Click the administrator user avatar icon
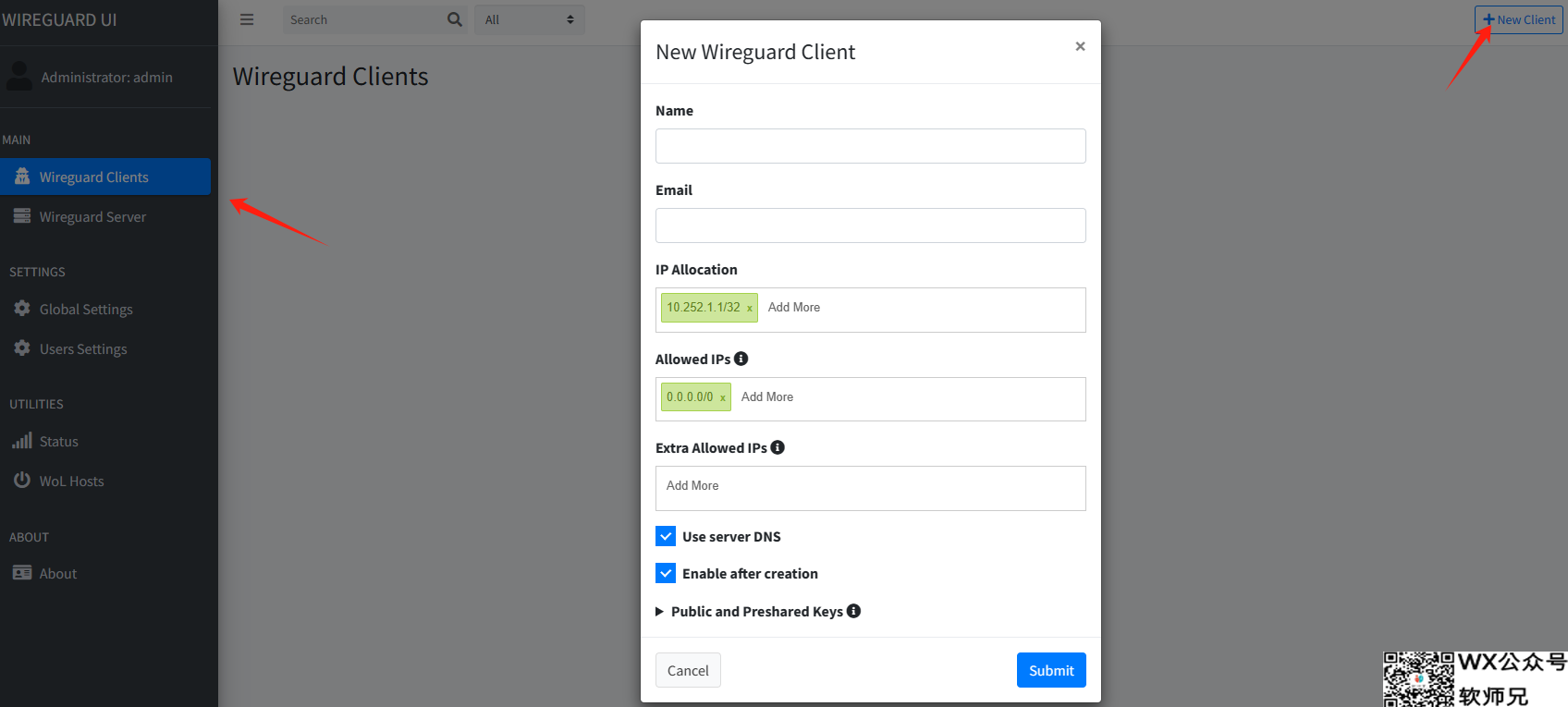This screenshot has width=1568, height=707. 19,76
